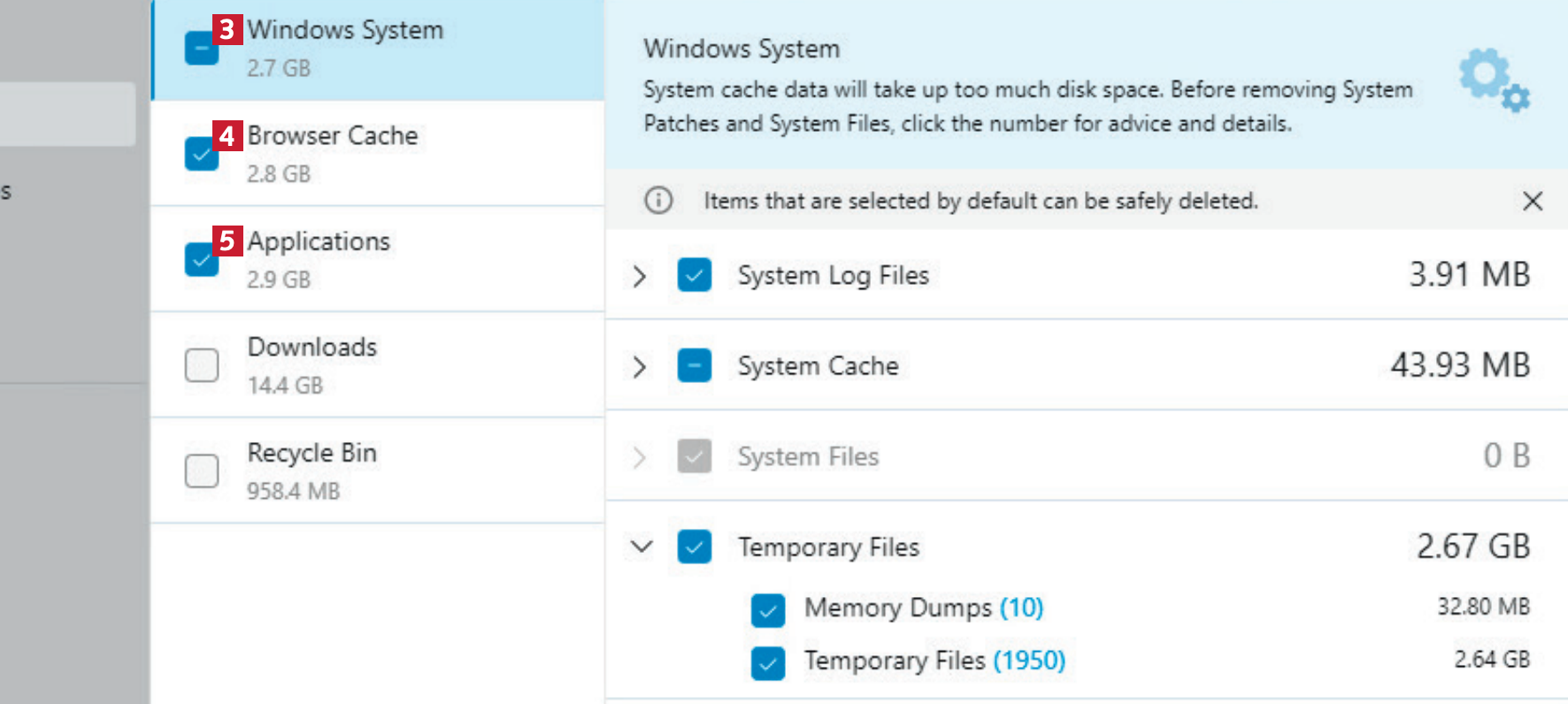
Task: Expand the System Cache row
Action: pyautogui.click(x=640, y=366)
